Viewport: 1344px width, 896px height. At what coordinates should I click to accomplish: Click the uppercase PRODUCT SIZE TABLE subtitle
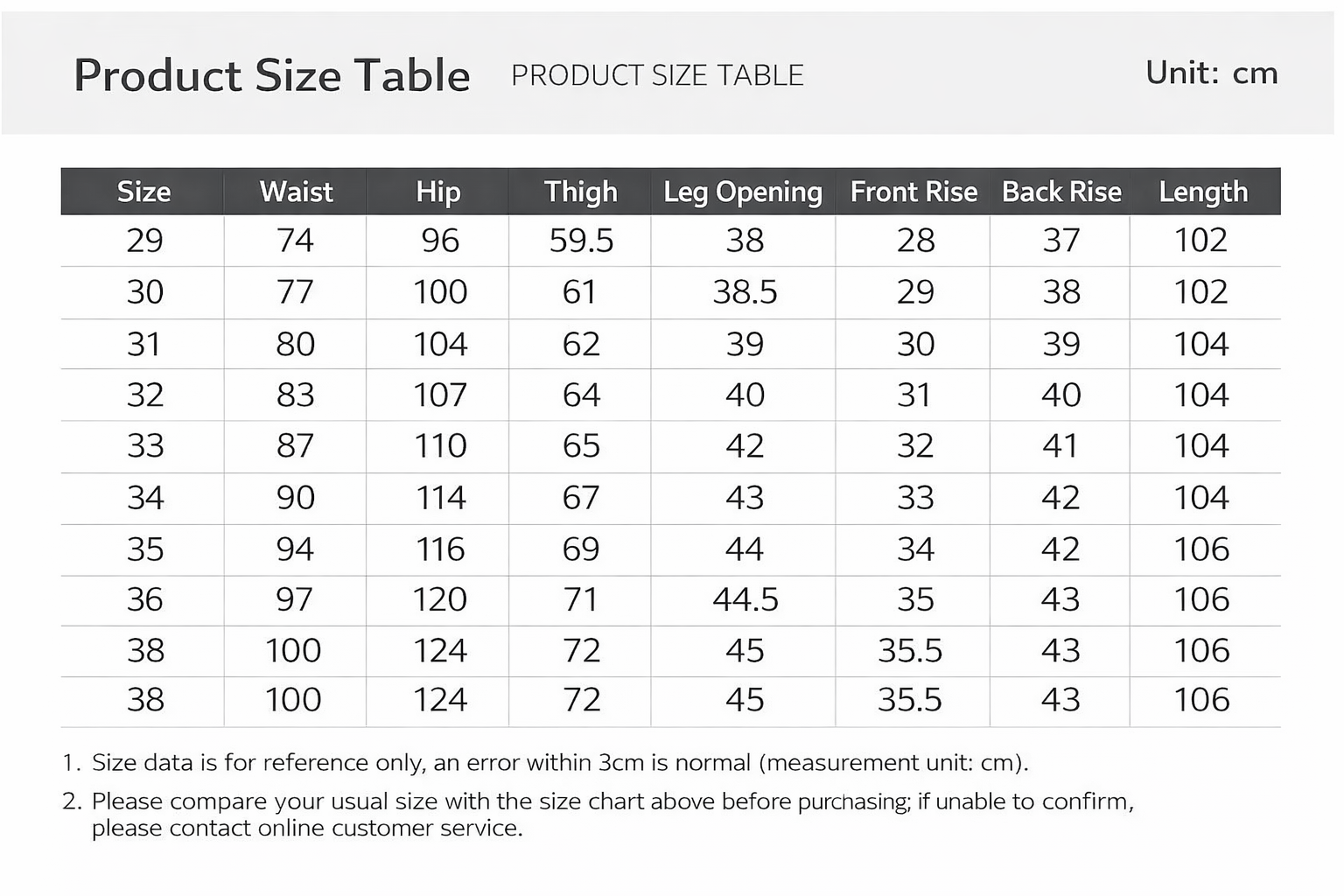point(657,76)
